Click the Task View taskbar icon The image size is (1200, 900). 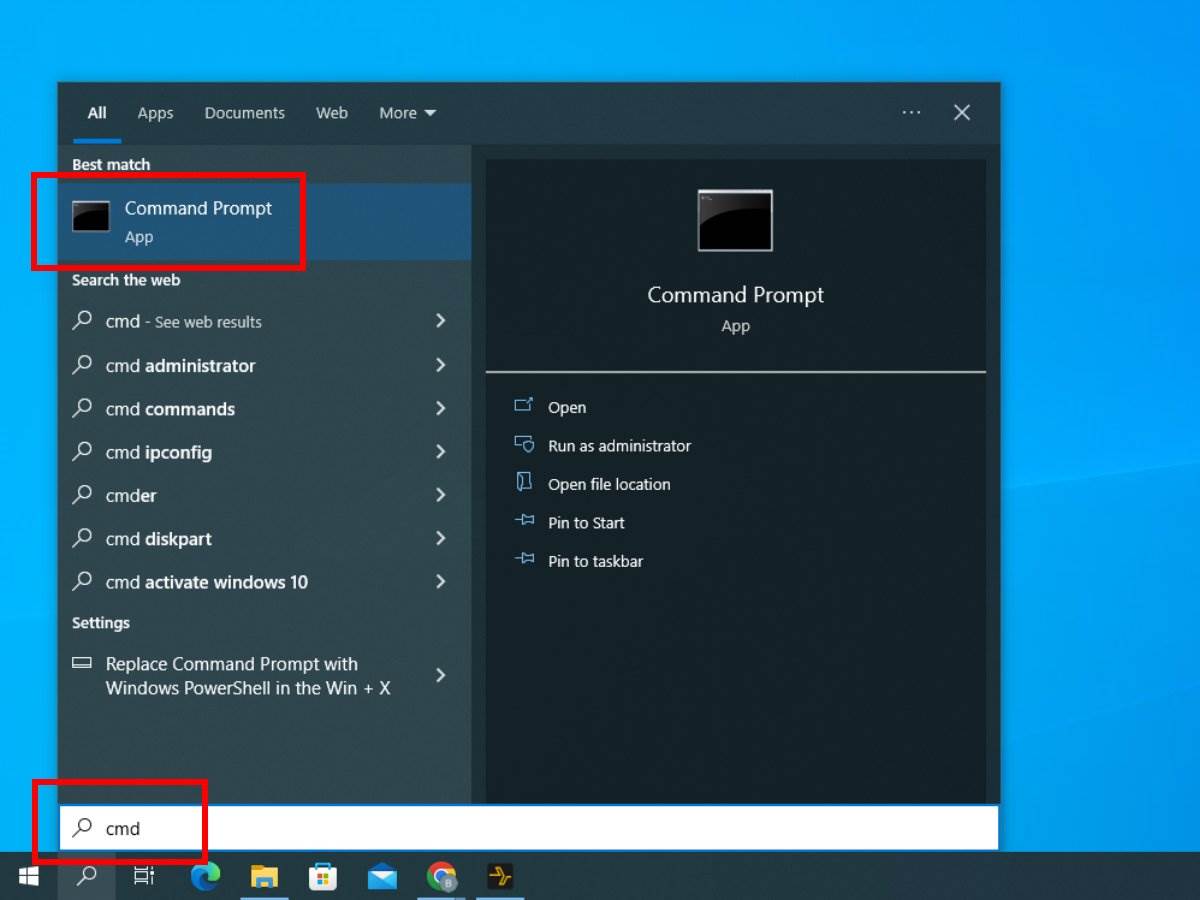[144, 877]
